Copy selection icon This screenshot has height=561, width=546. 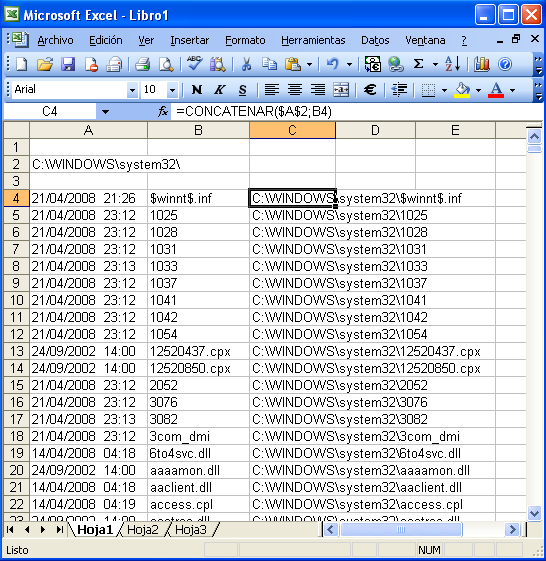269,64
